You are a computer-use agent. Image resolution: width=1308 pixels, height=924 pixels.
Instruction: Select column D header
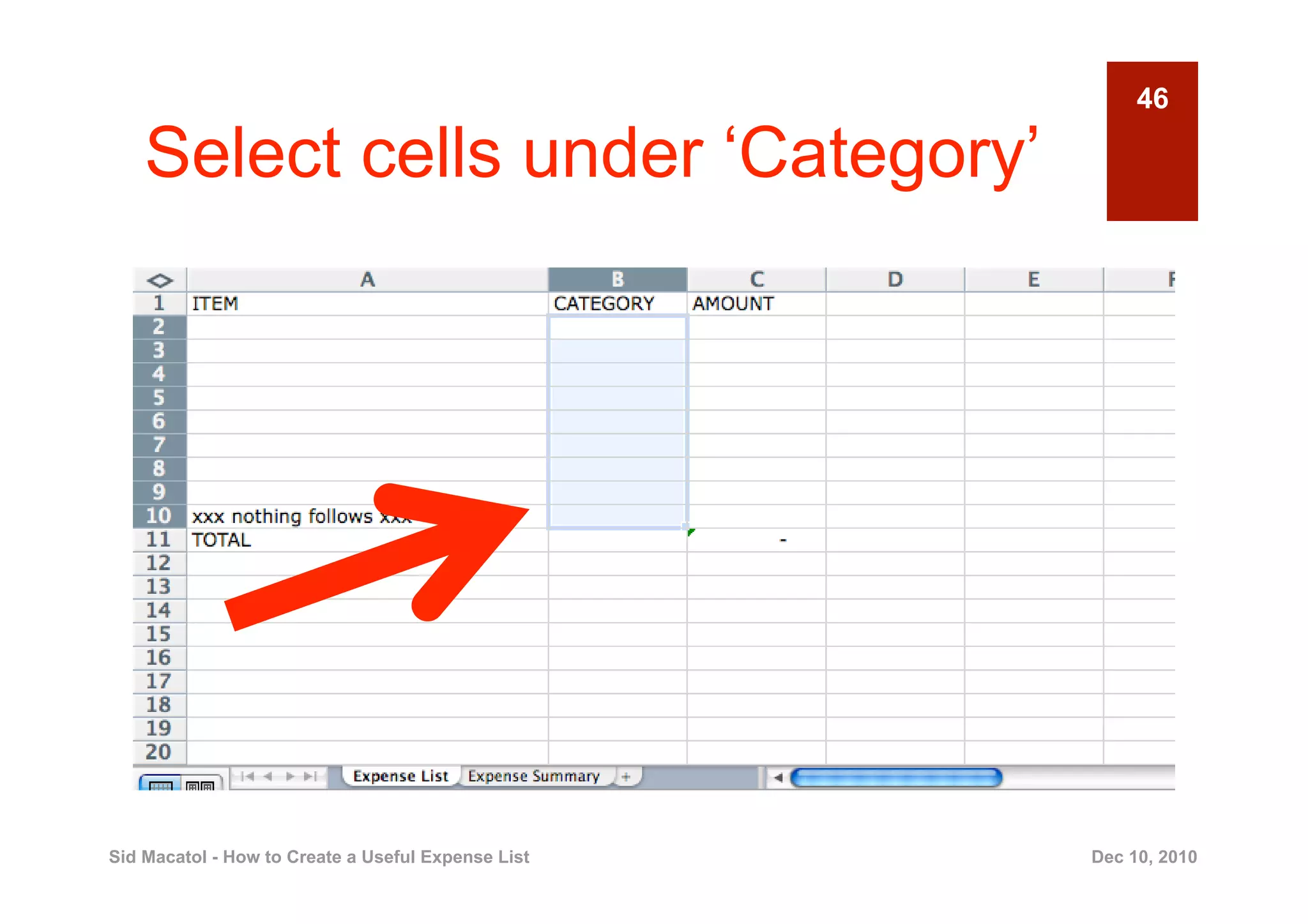tap(895, 280)
